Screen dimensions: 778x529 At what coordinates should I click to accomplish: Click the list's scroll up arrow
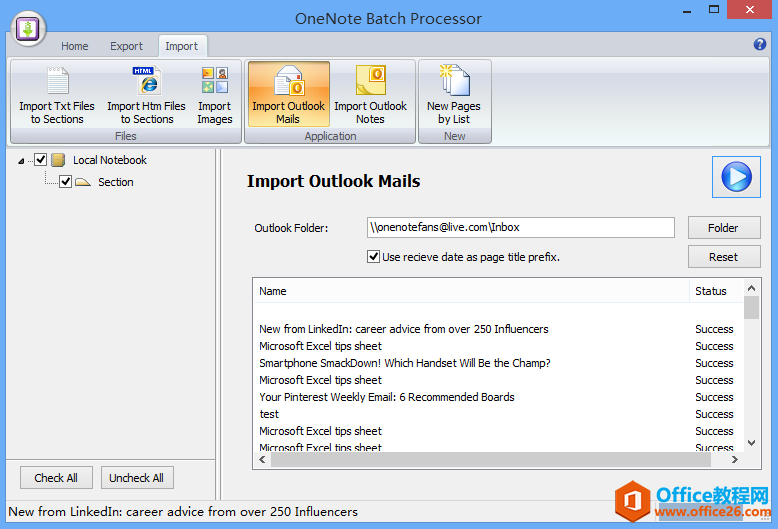click(x=751, y=288)
